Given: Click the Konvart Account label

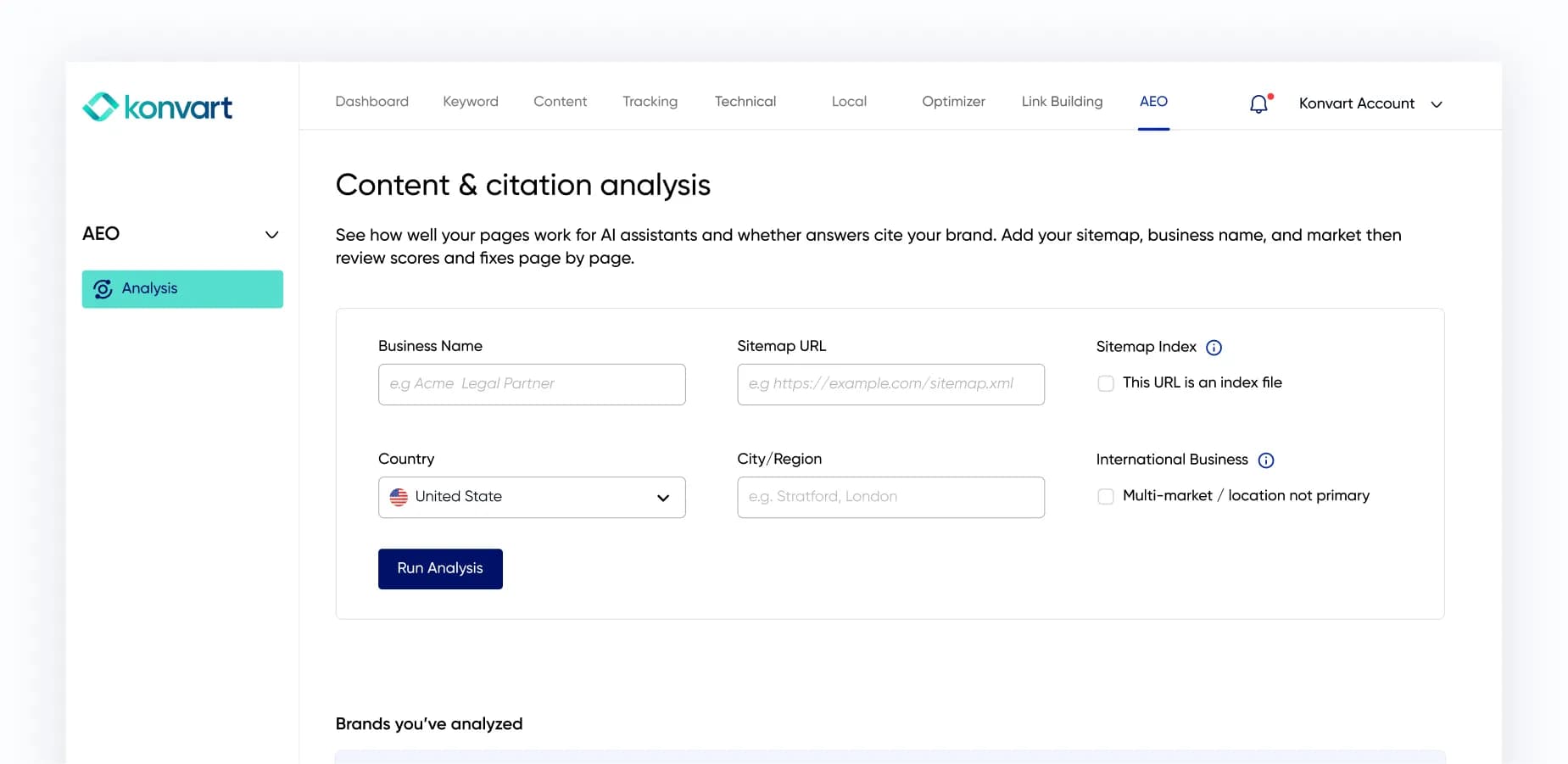Looking at the screenshot, I should tap(1356, 103).
